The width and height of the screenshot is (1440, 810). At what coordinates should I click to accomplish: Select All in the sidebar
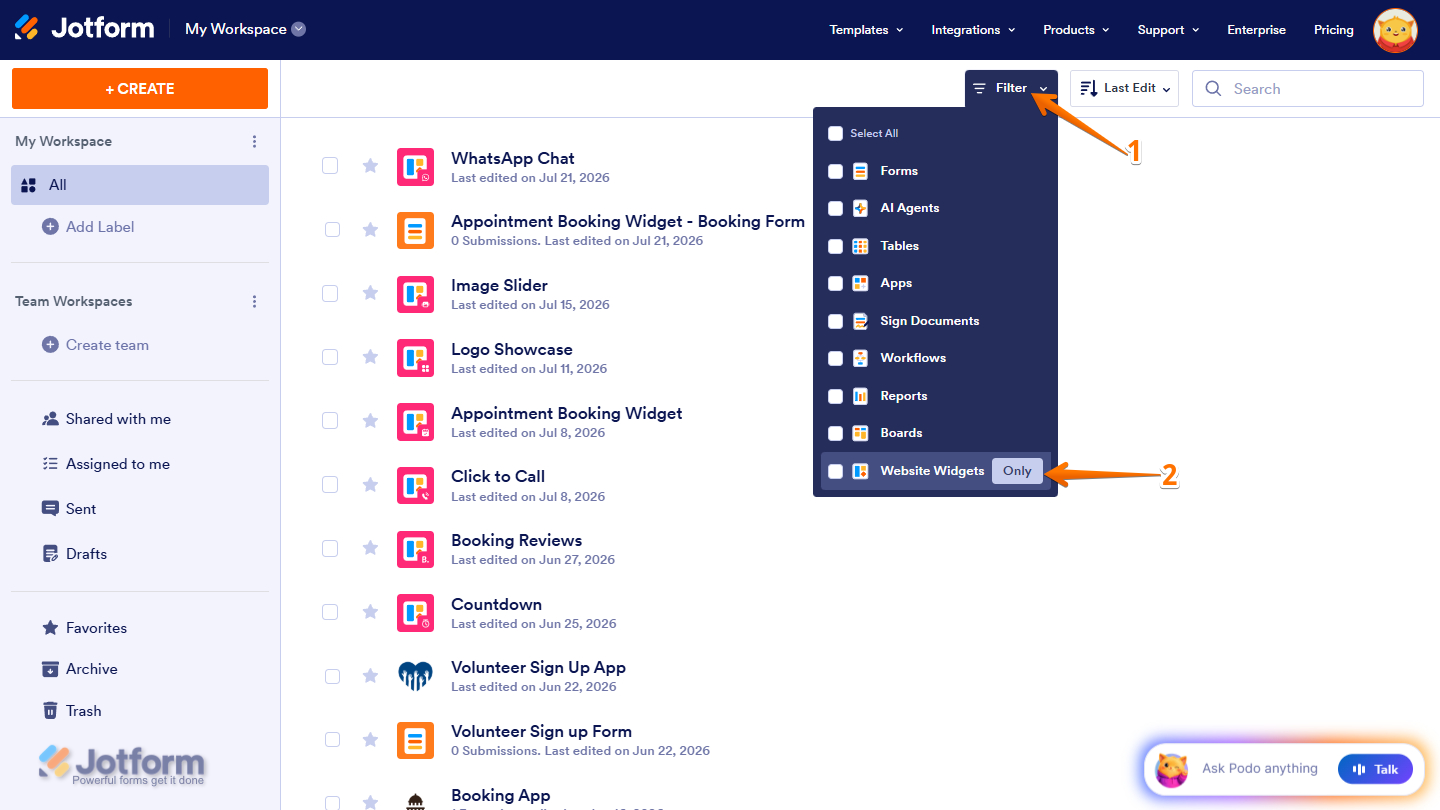pos(140,185)
